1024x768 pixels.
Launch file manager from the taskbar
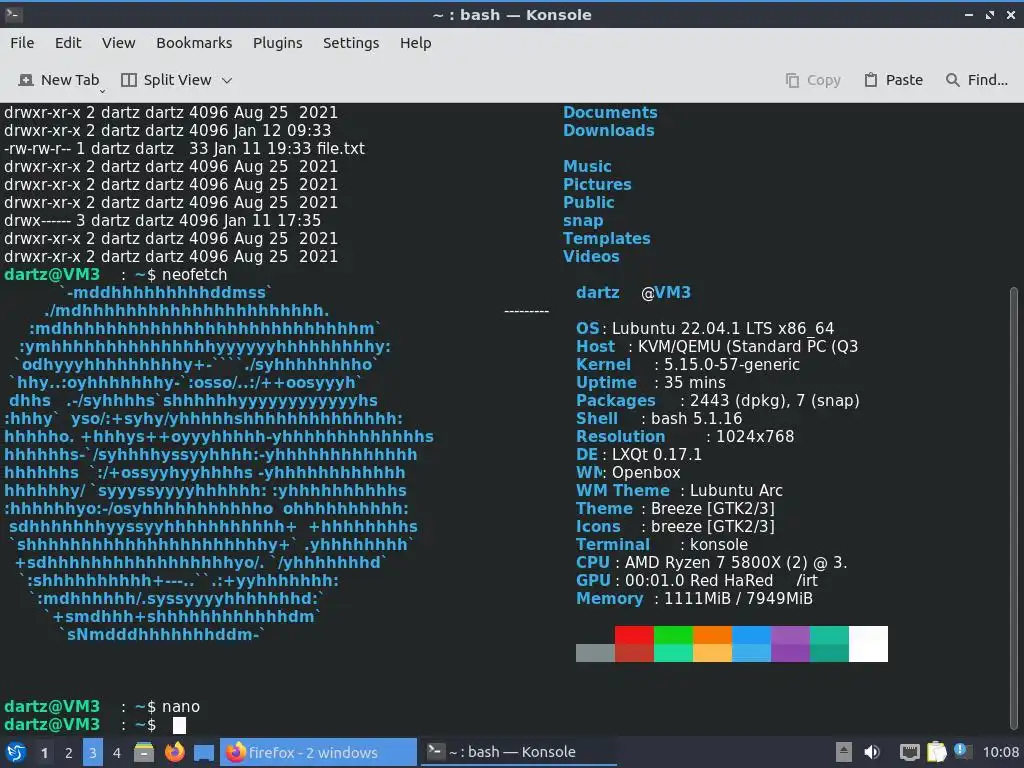coord(144,752)
